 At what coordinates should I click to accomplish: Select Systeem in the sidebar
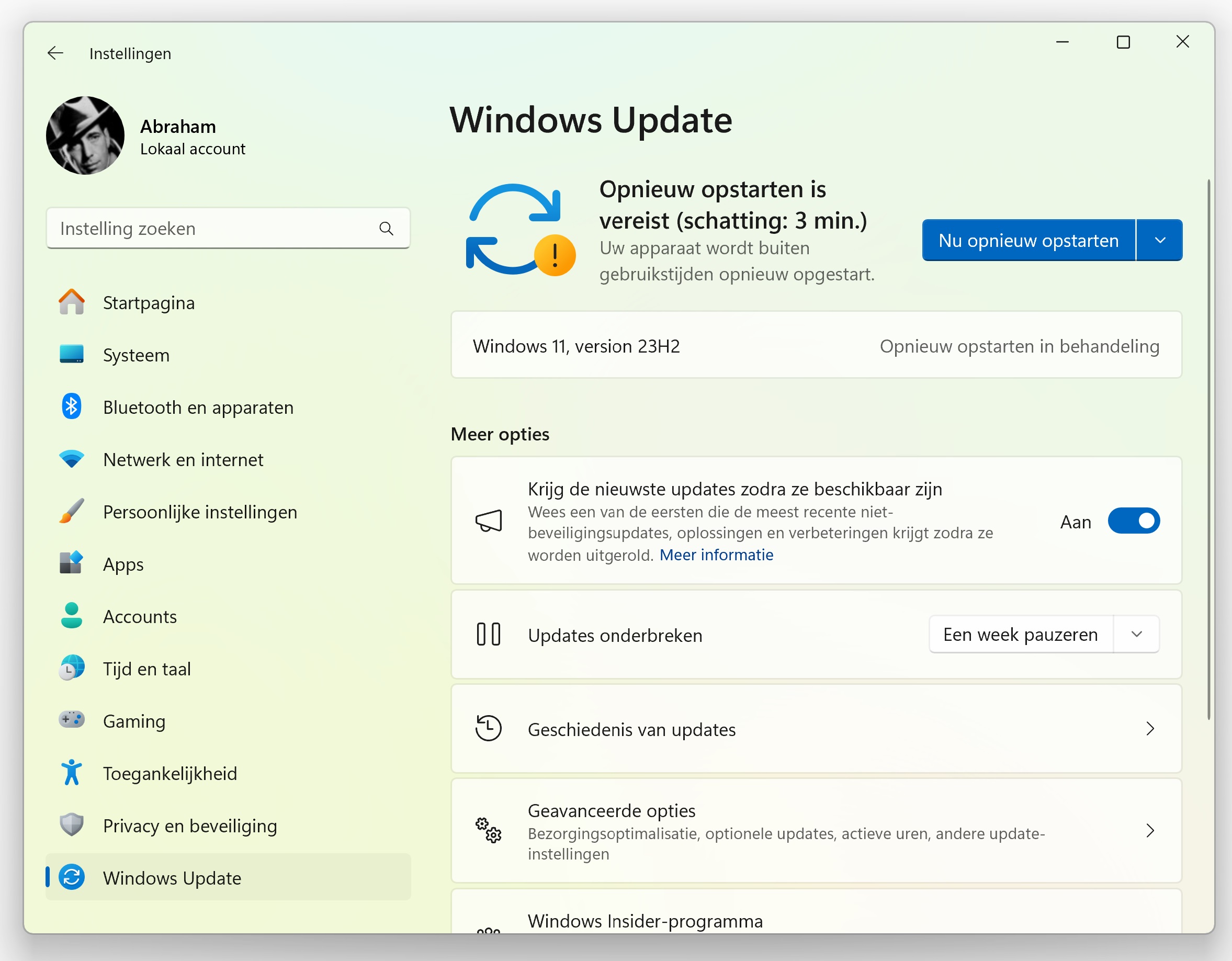point(229,355)
